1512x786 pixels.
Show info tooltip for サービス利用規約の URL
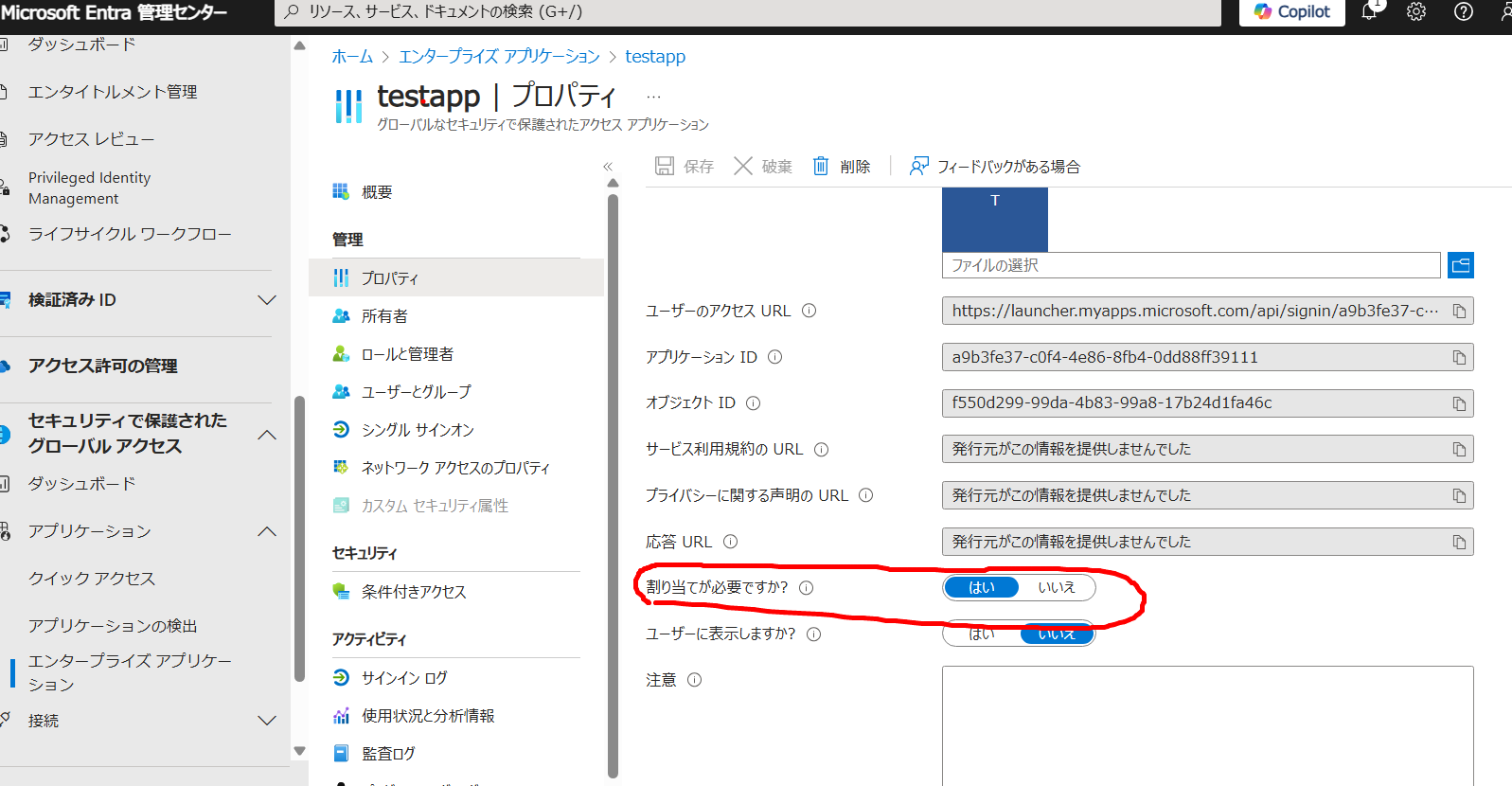[822, 450]
